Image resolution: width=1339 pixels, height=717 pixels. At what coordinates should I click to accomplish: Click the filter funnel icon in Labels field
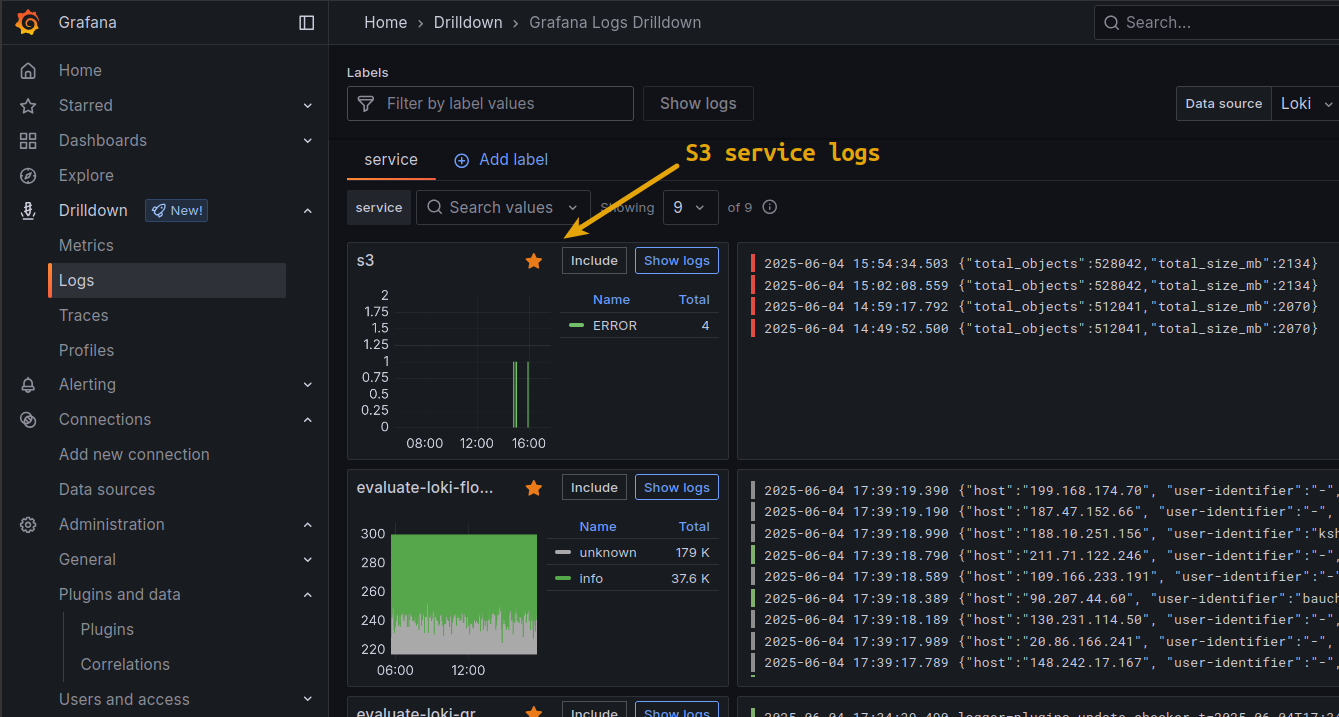(366, 103)
